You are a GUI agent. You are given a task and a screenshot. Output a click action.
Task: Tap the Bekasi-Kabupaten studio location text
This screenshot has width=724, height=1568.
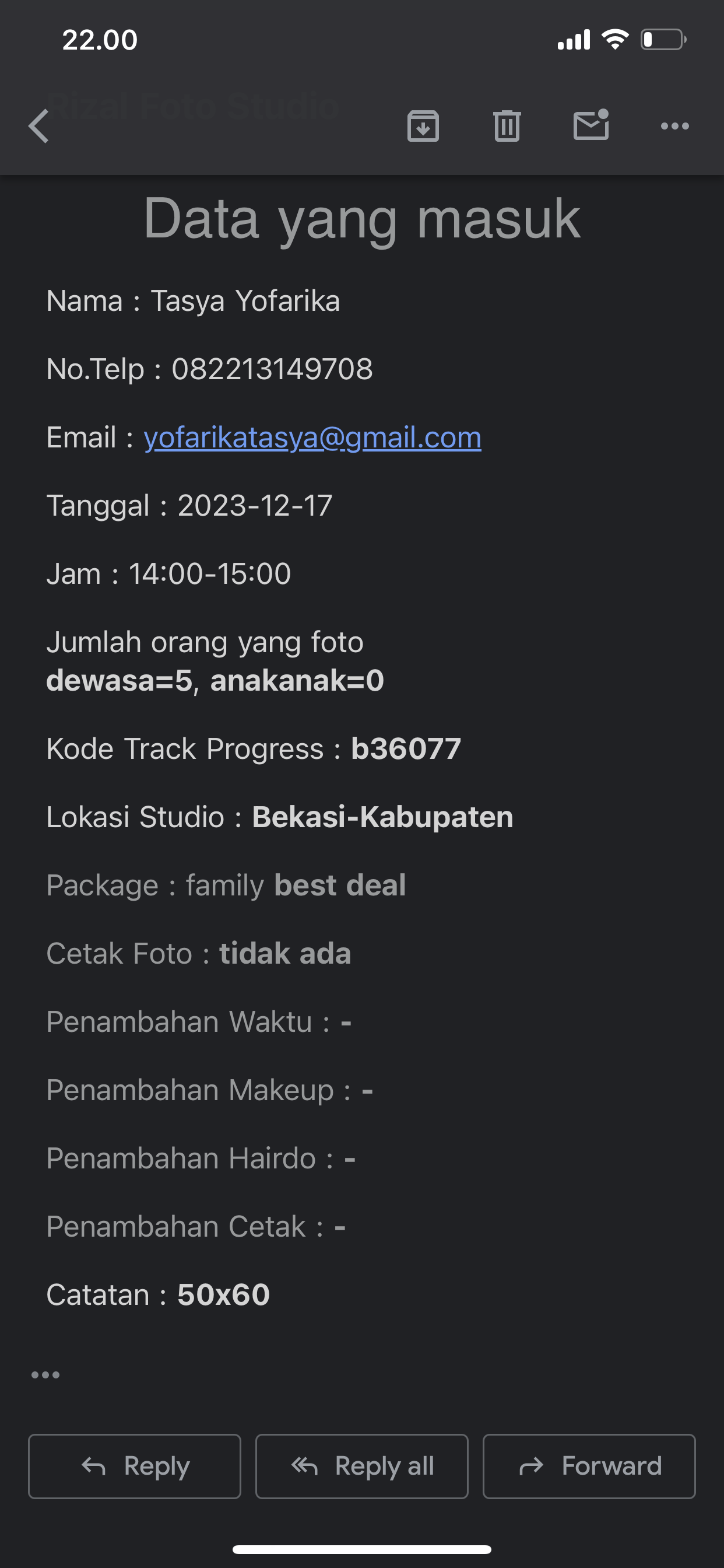[x=382, y=817]
